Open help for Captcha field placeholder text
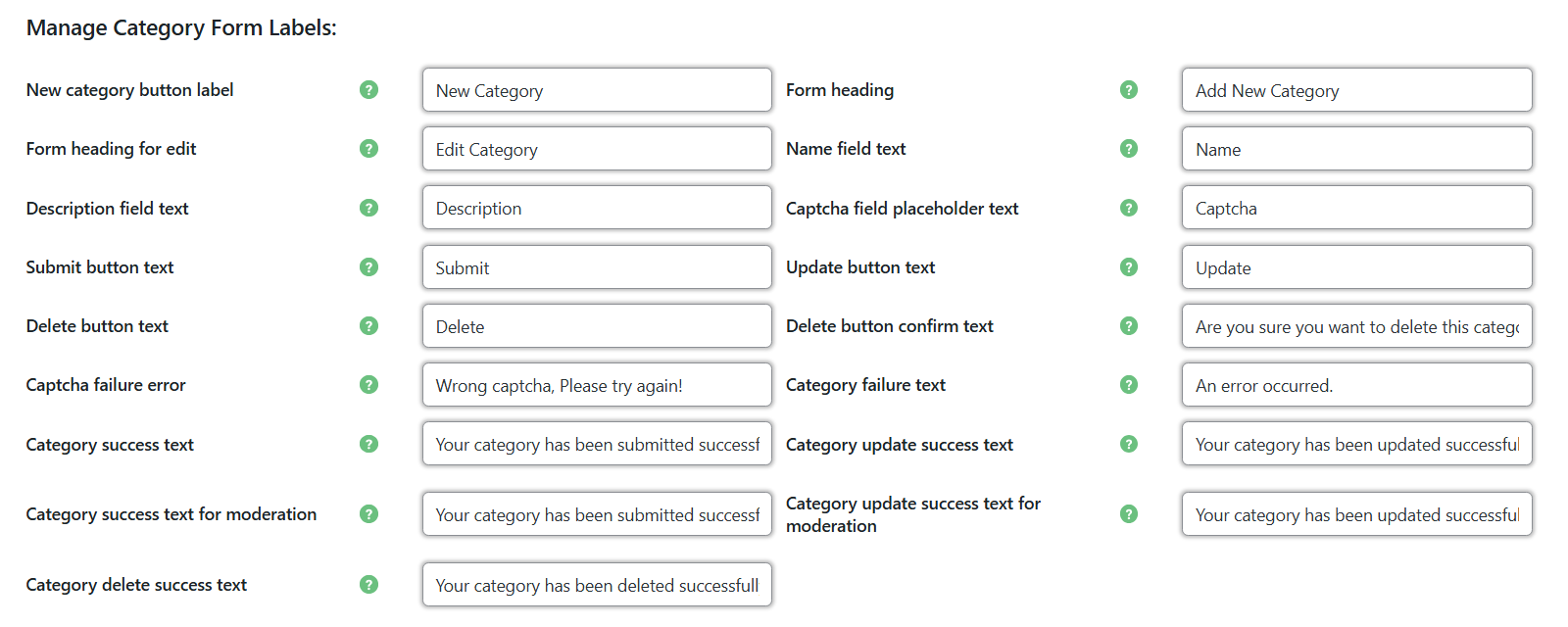This screenshot has height=627, width=1568. click(1129, 208)
